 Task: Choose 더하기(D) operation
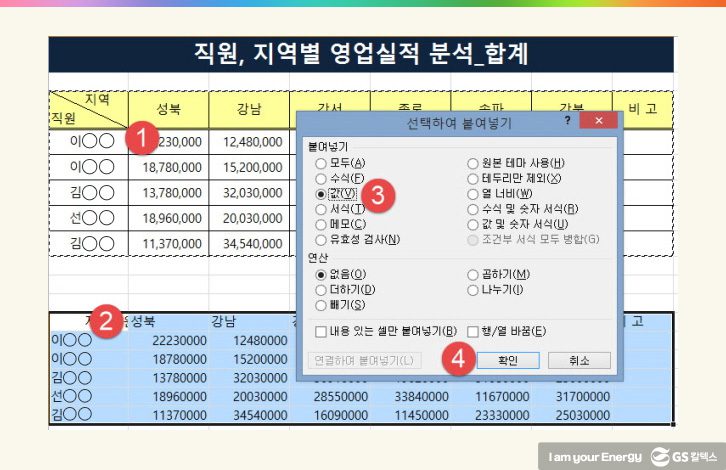click(321, 290)
